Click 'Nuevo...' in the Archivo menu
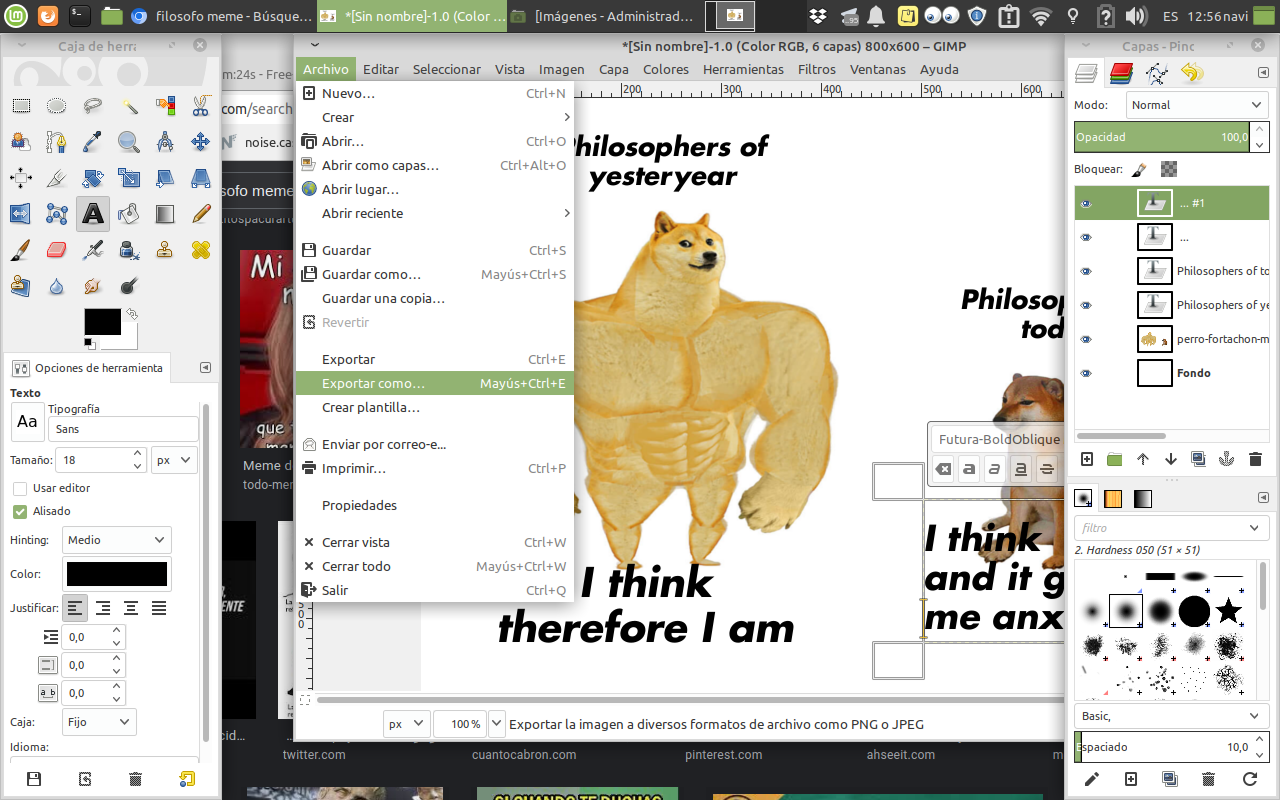Viewport: 1280px width, 800px height. 434,93
